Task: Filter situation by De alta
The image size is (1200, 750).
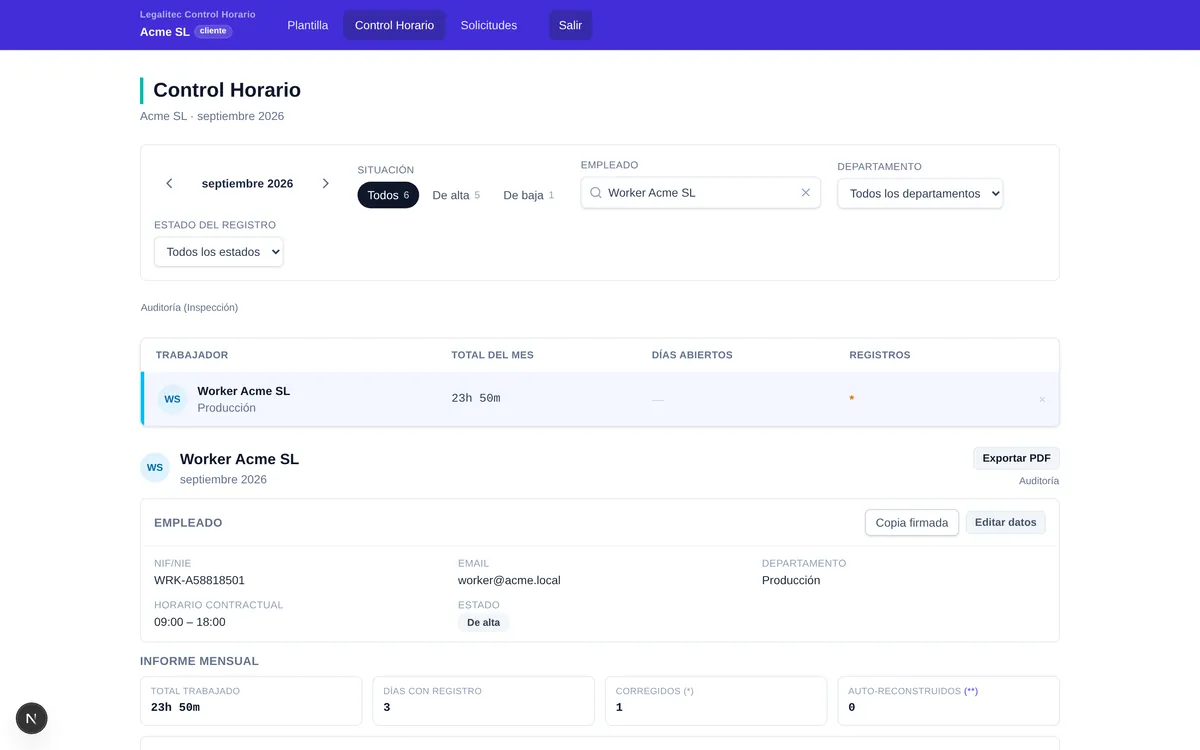Action: pos(456,195)
